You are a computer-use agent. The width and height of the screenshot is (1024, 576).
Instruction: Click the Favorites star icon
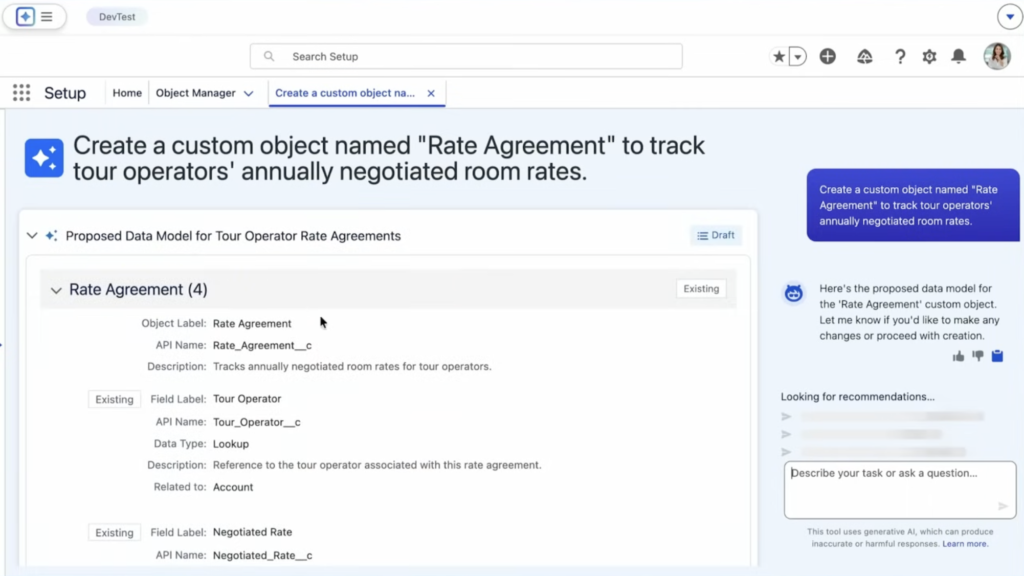[x=779, y=57]
